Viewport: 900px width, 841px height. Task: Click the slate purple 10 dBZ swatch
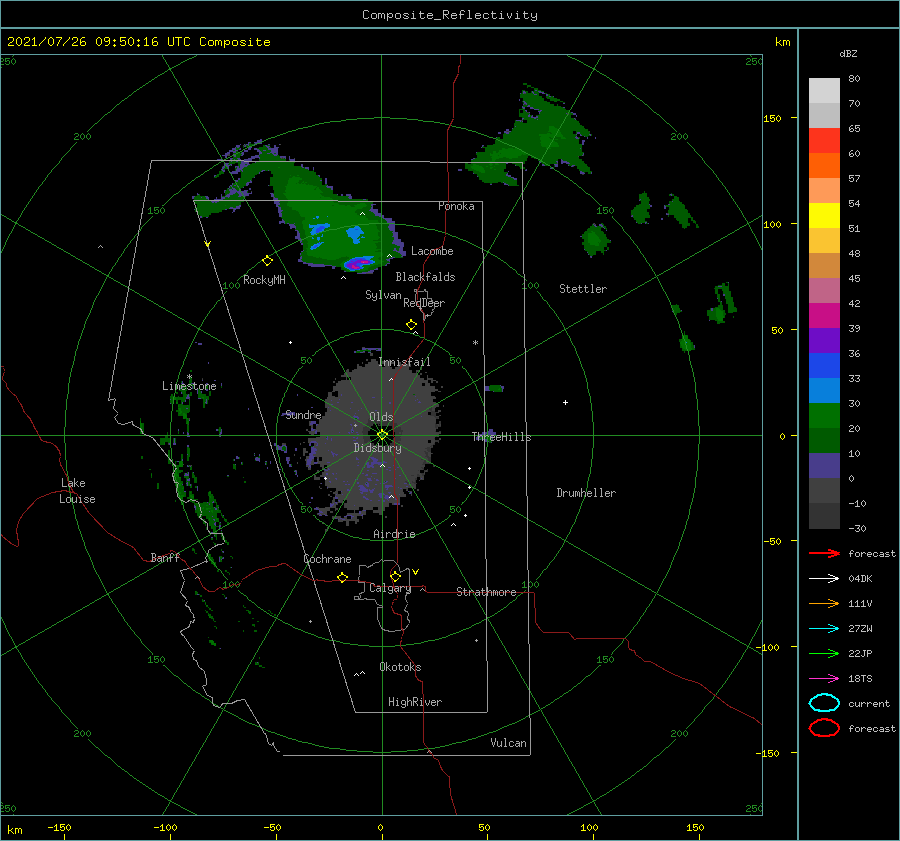824,465
